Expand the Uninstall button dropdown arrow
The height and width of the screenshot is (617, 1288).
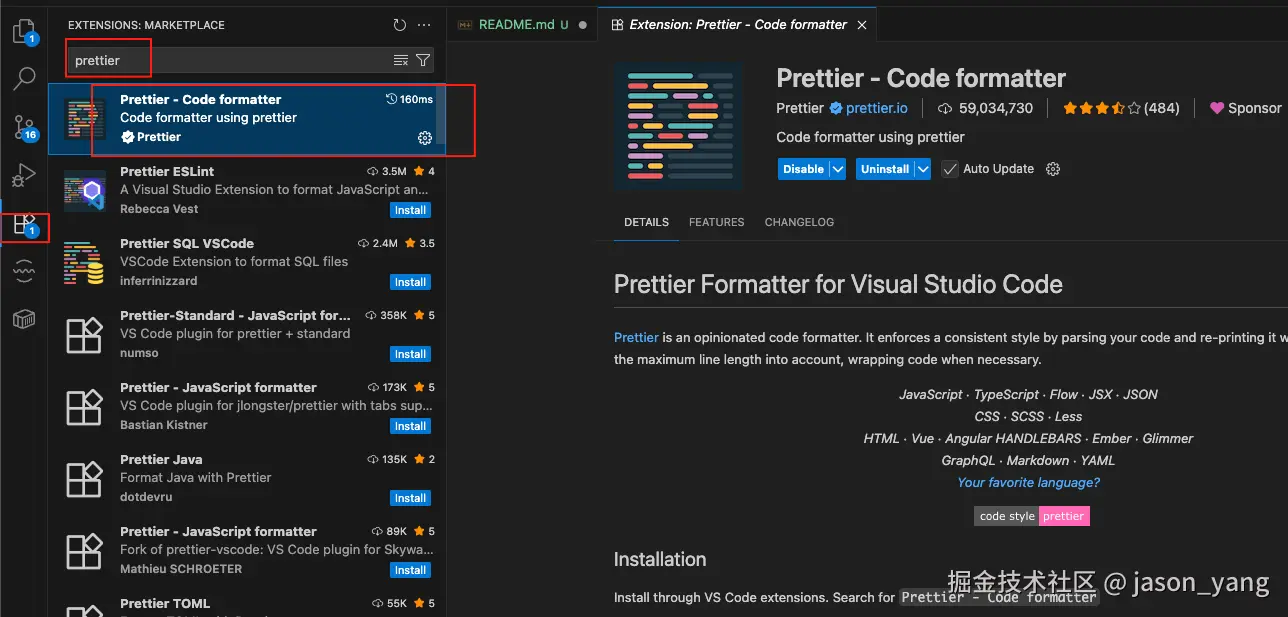point(922,169)
